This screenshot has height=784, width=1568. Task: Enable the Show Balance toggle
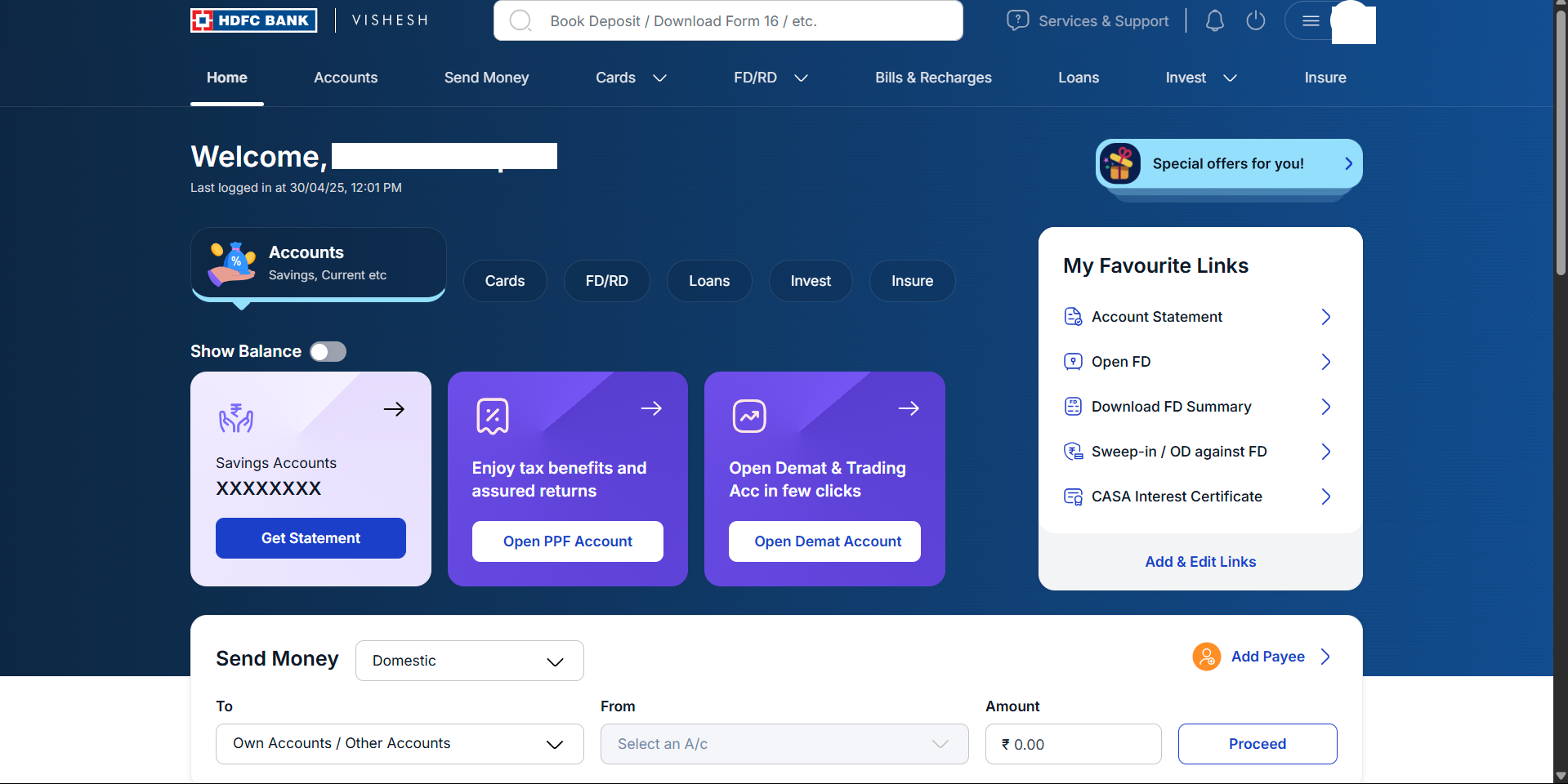click(328, 351)
